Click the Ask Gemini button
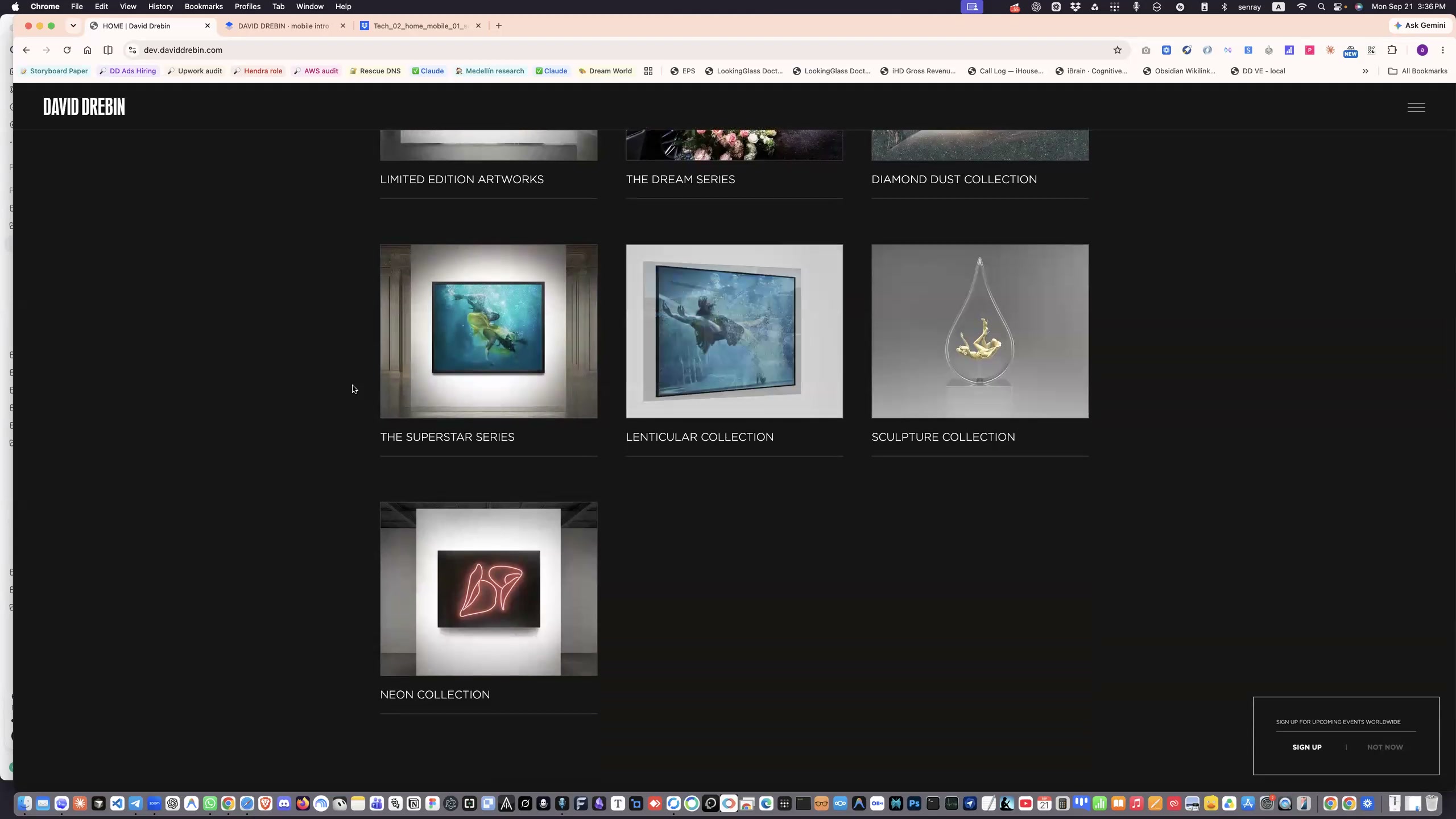Viewport: 1456px width, 819px height. [1420, 26]
